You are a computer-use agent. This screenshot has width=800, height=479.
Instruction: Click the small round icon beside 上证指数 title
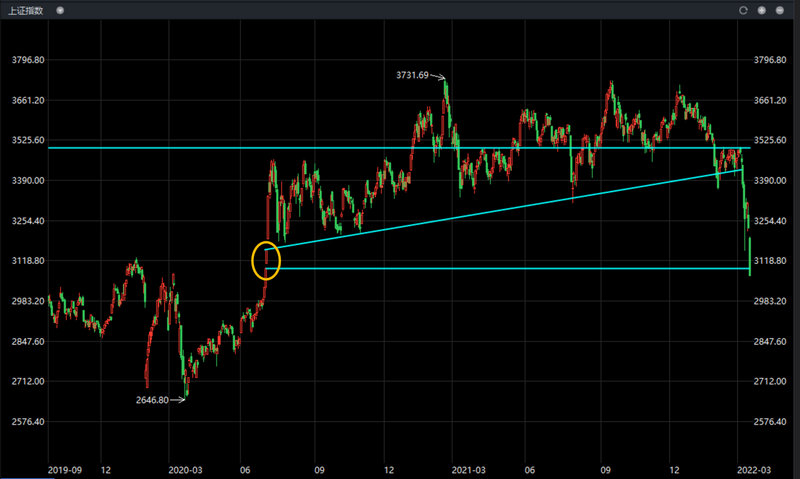pos(60,10)
